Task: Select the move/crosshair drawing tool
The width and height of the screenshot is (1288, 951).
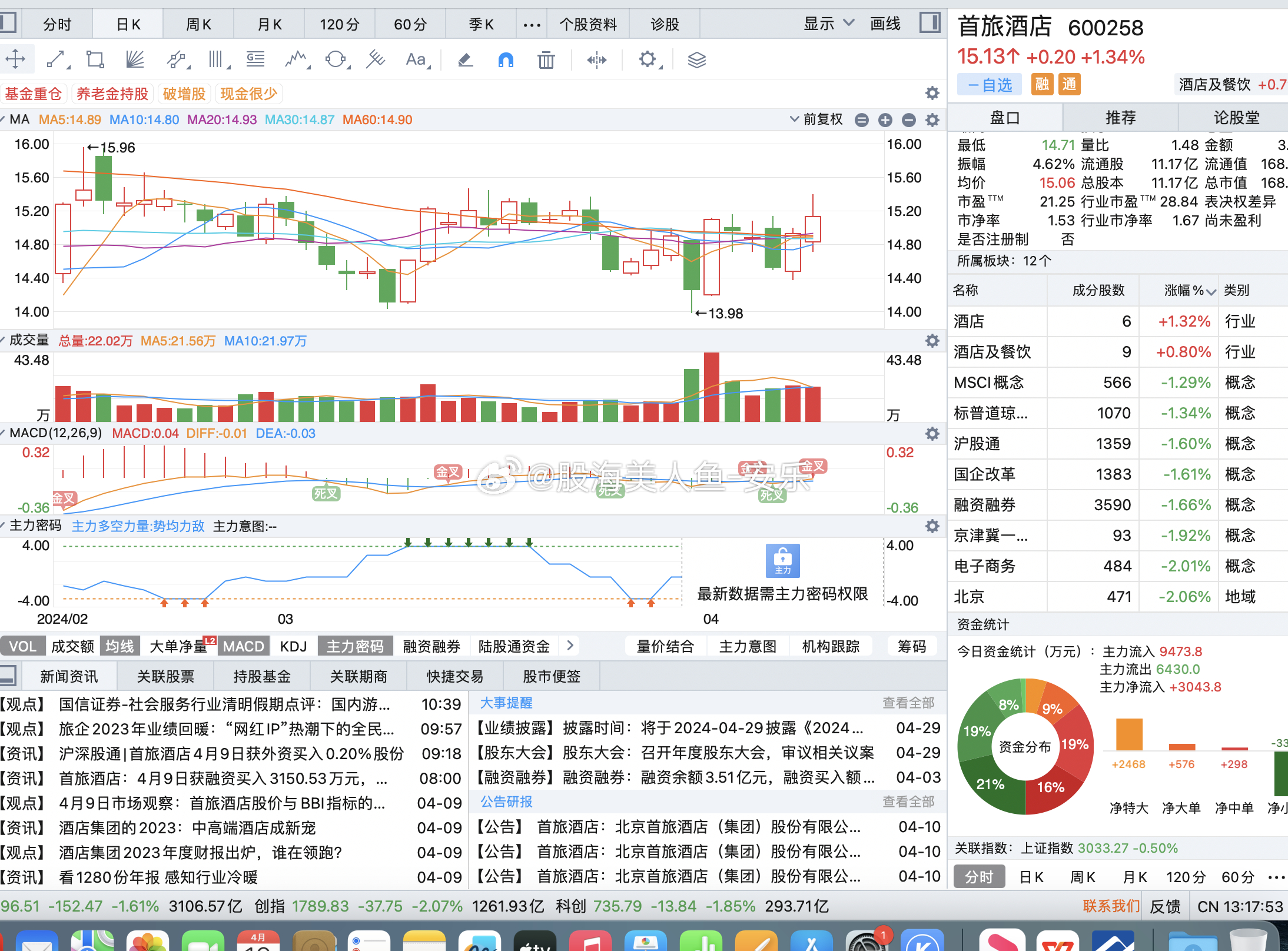Action: [x=15, y=59]
